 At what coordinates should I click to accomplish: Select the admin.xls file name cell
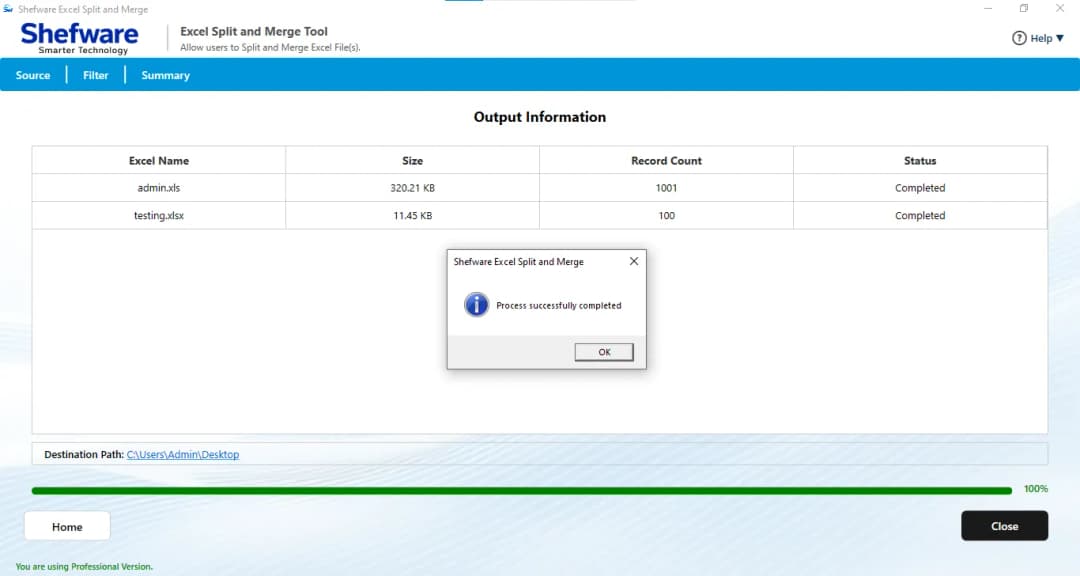[158, 187]
